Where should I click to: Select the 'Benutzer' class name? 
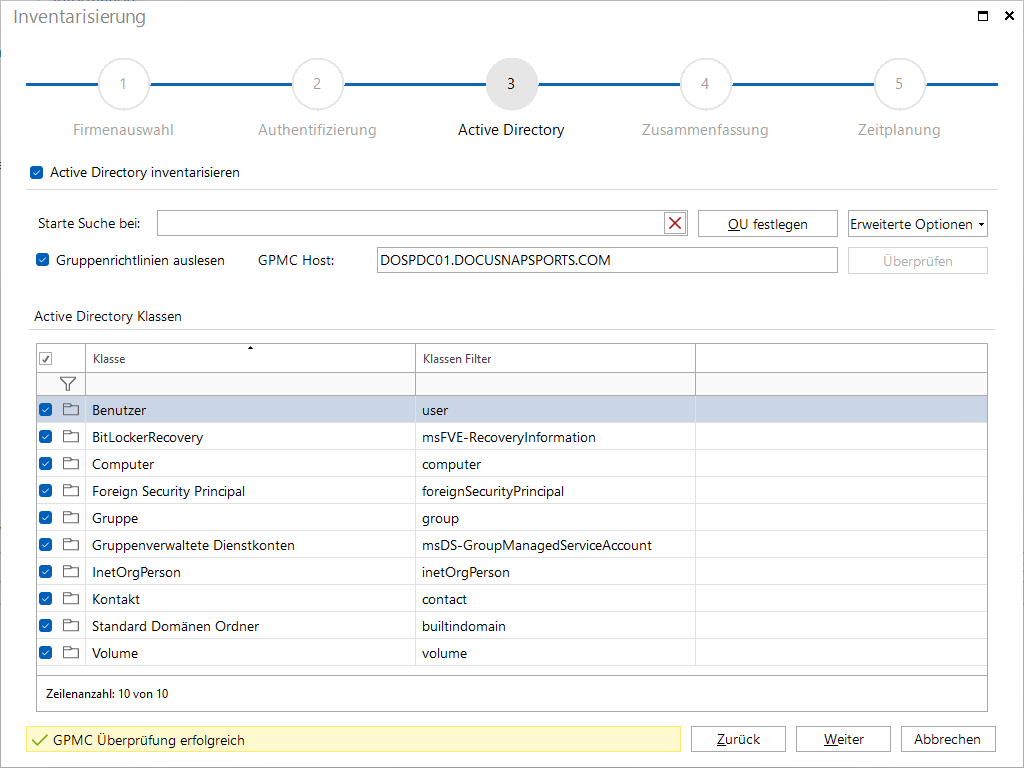119,410
